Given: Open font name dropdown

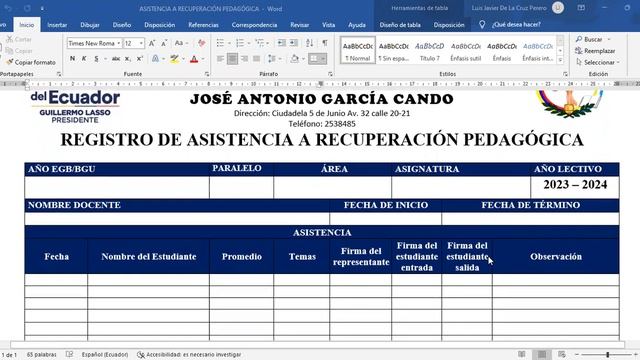Looking at the screenshot, I should [x=118, y=43].
